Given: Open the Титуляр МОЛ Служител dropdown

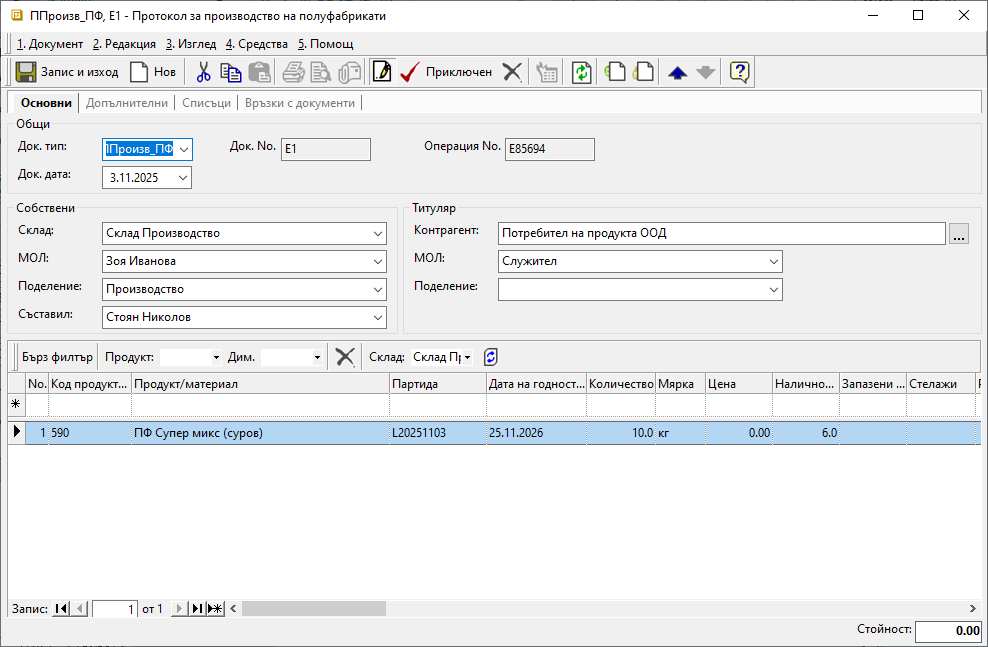Looking at the screenshot, I should pyautogui.click(x=773, y=261).
